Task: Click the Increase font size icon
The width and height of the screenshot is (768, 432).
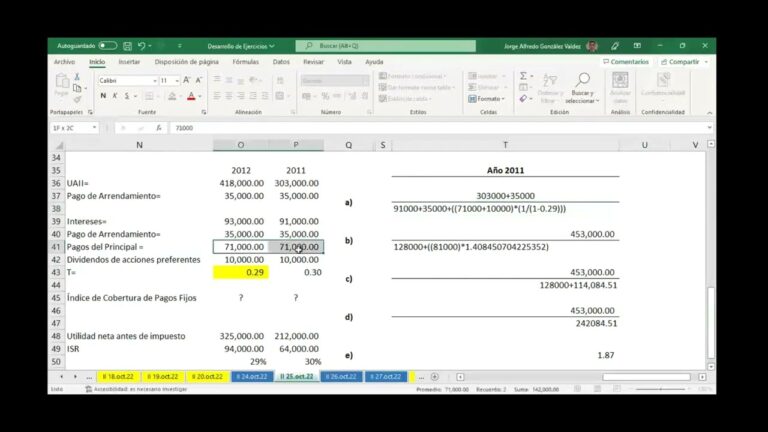Action: [187, 80]
